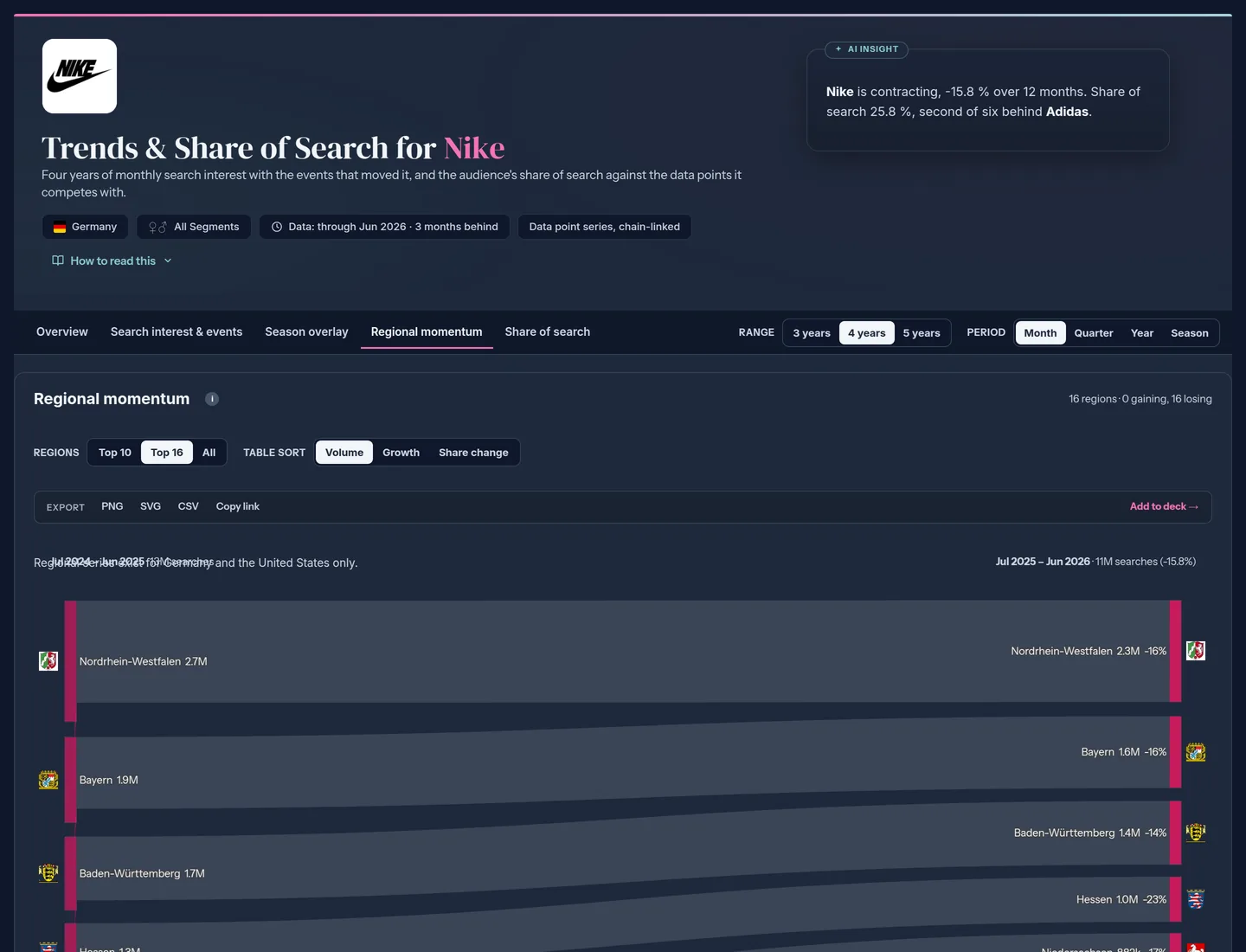The image size is (1246, 952).
Task: Show Top 10 regions
Action: click(x=115, y=453)
